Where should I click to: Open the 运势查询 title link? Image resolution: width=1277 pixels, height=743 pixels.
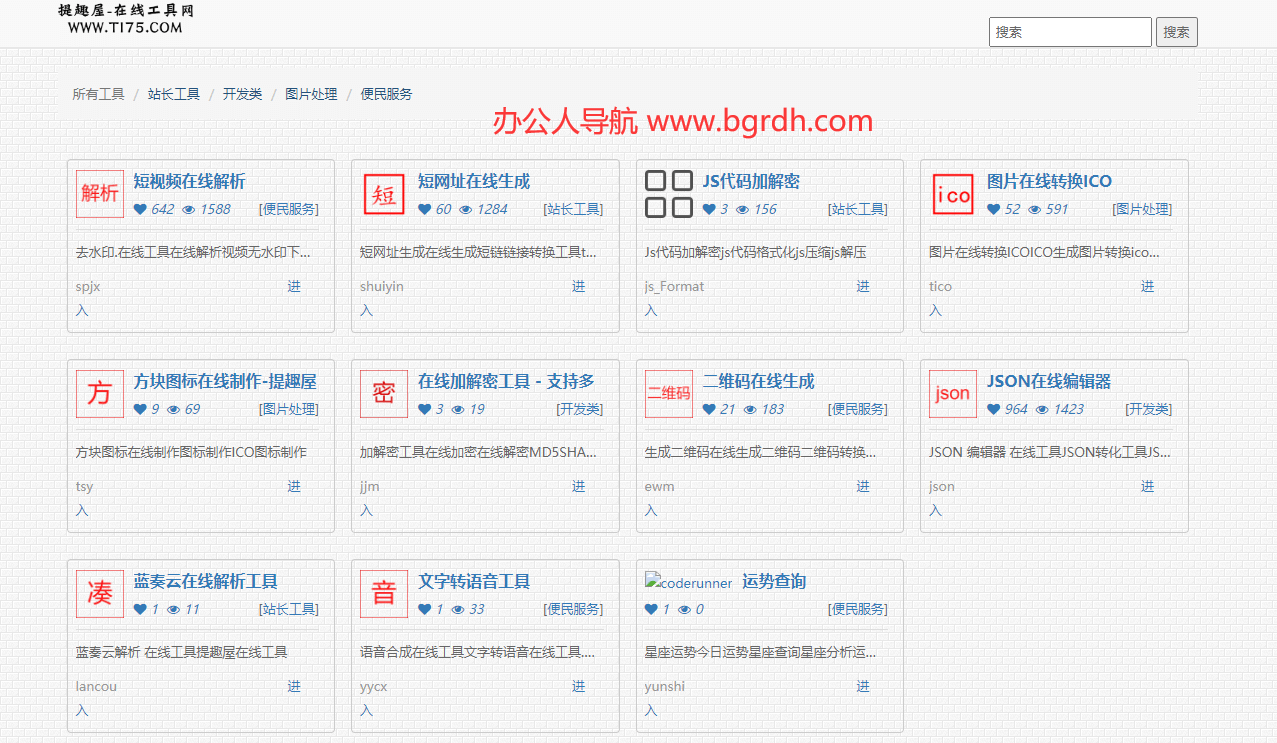pyautogui.click(x=773, y=581)
